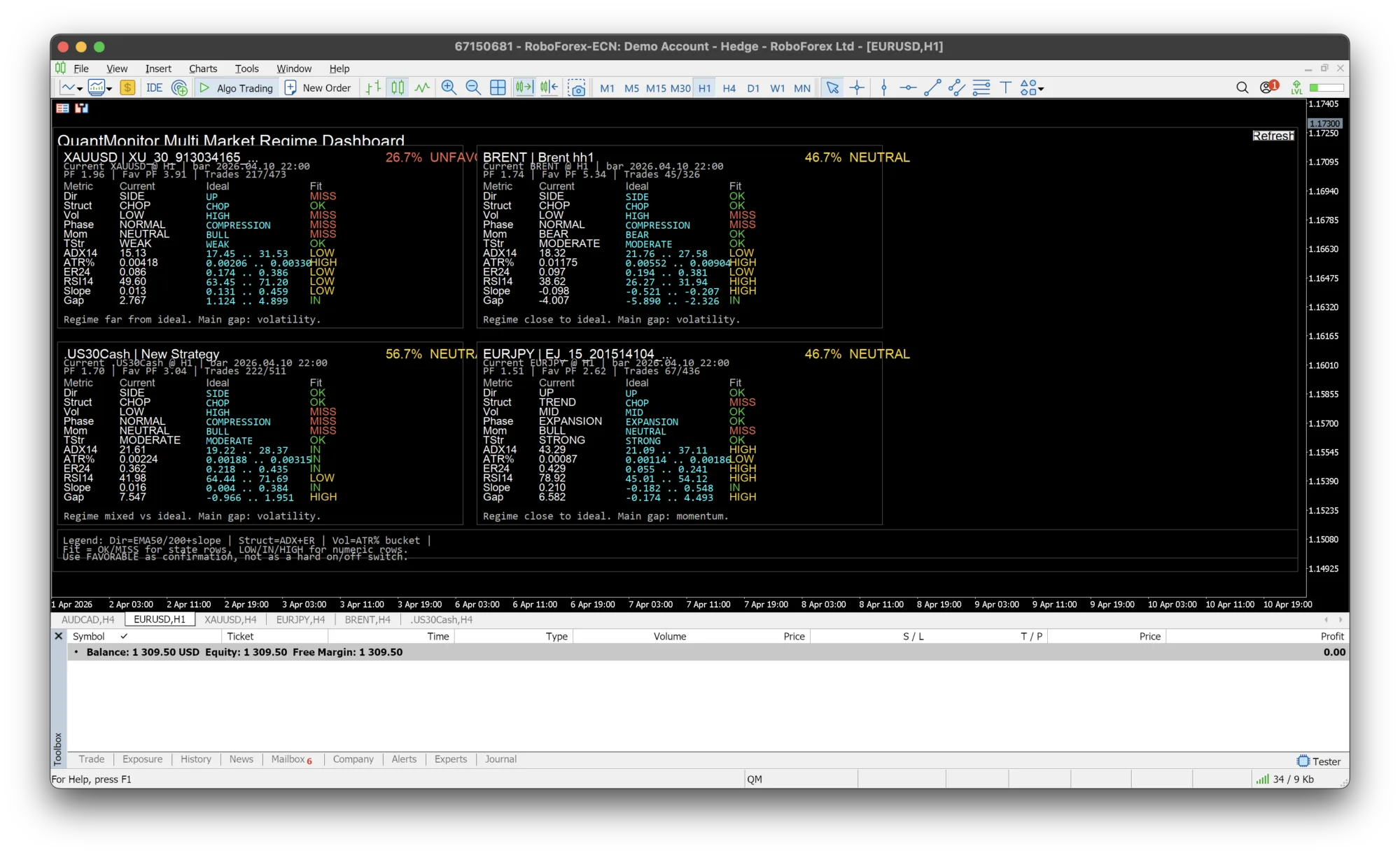Open the MQL5 IDE editor
This screenshot has width=1400, height=855.
click(x=154, y=87)
